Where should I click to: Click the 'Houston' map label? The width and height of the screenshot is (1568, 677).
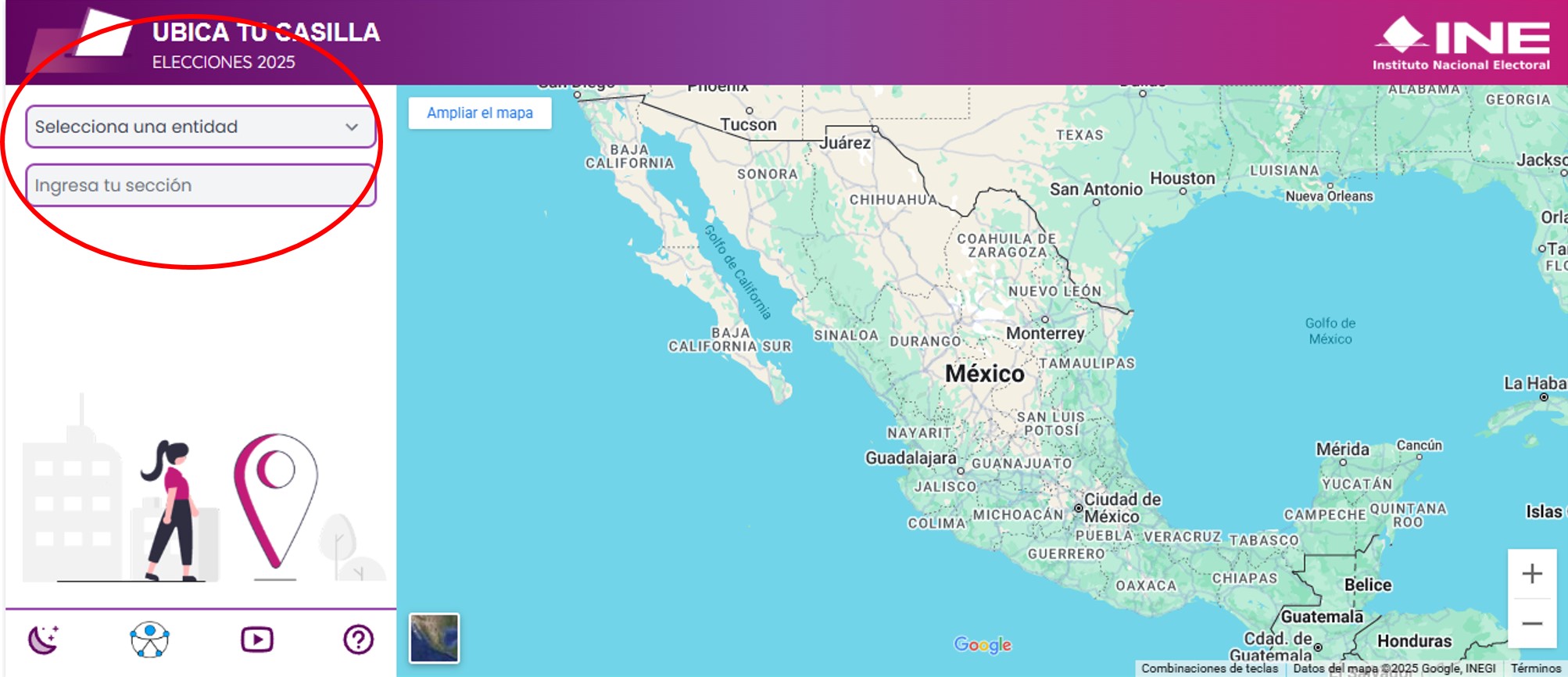point(1183,178)
